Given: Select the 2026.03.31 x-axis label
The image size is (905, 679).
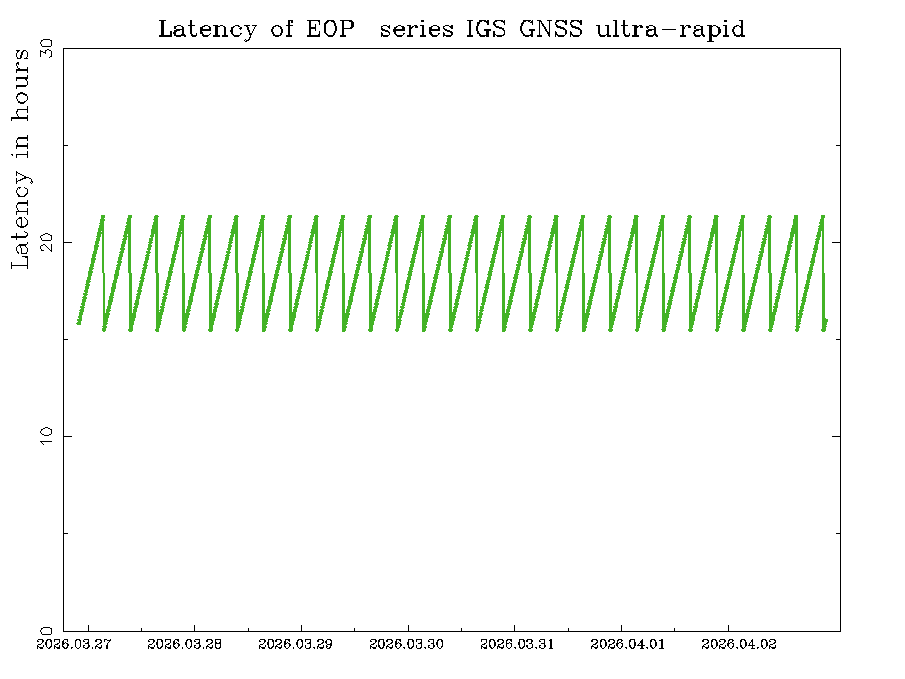Looking at the screenshot, I should pos(517,644).
